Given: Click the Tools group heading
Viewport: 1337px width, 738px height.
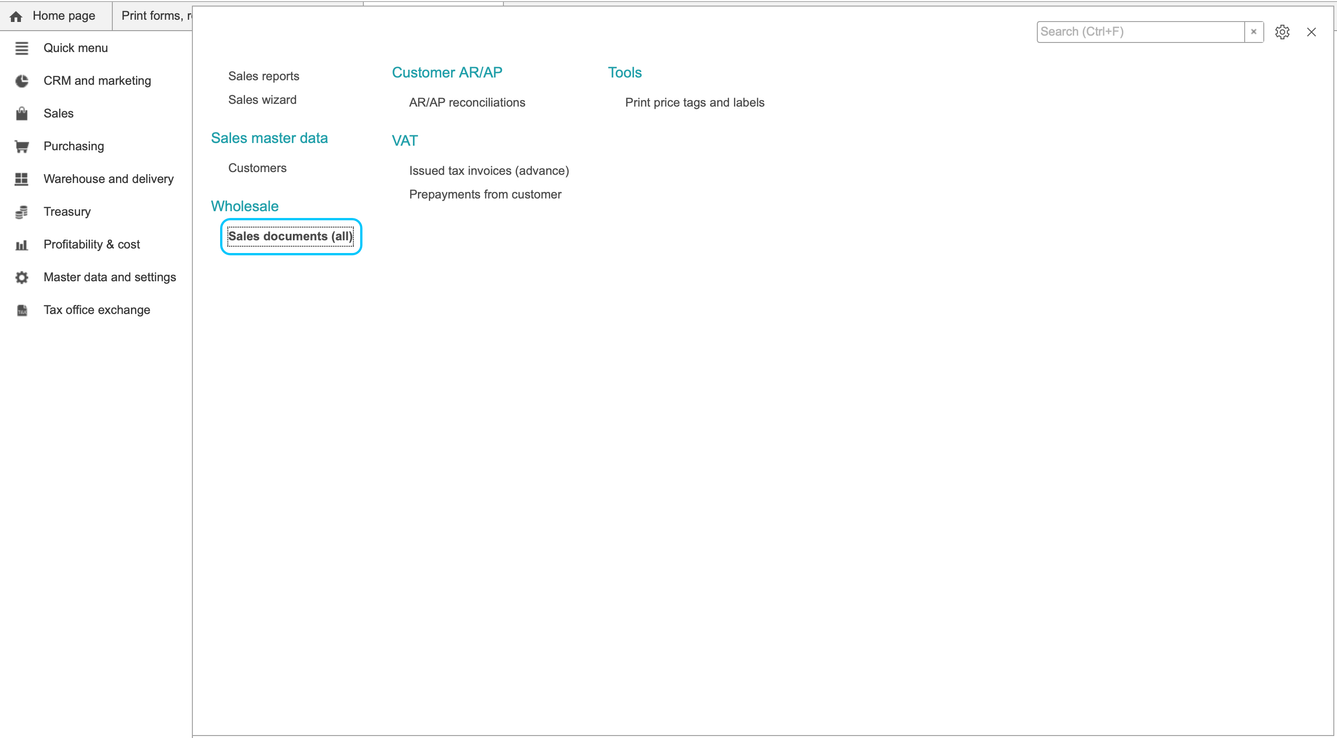Looking at the screenshot, I should 625,73.
